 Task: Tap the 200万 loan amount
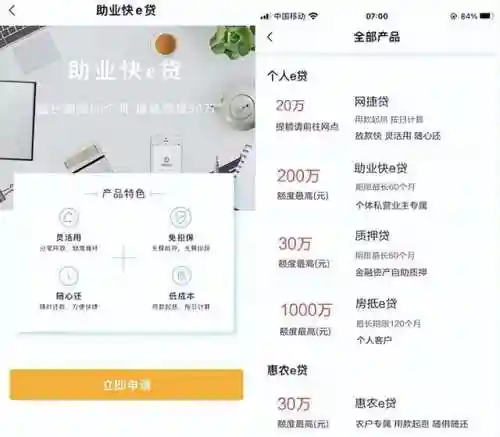(298, 176)
